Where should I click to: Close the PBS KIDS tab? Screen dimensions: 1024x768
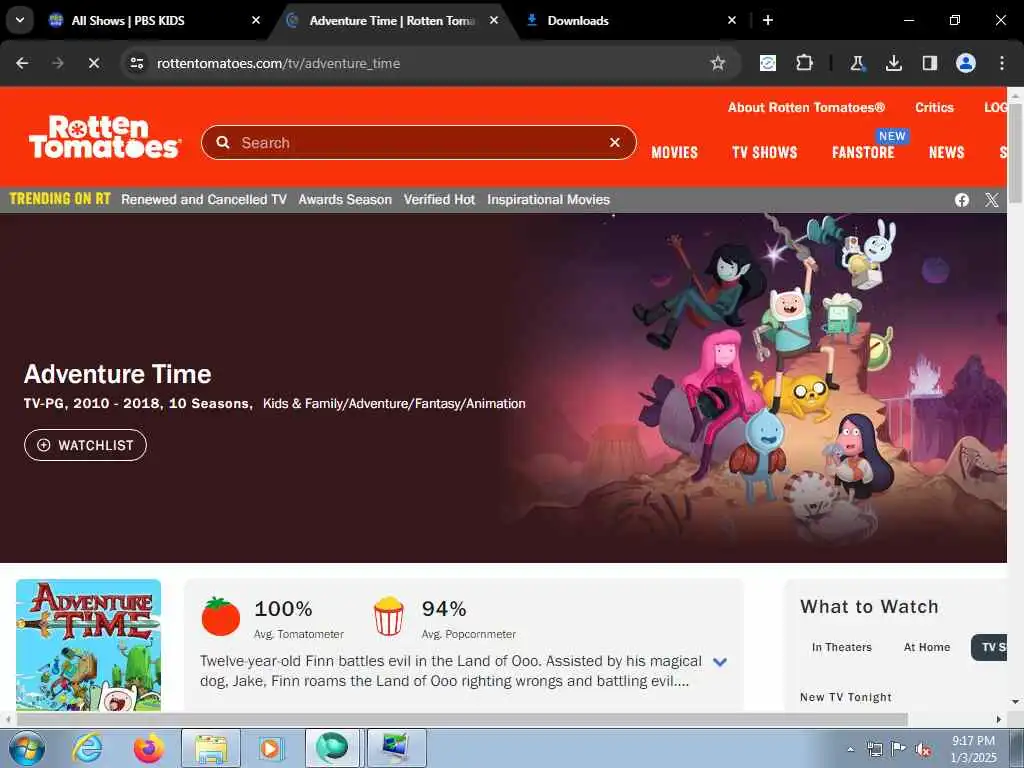256,20
